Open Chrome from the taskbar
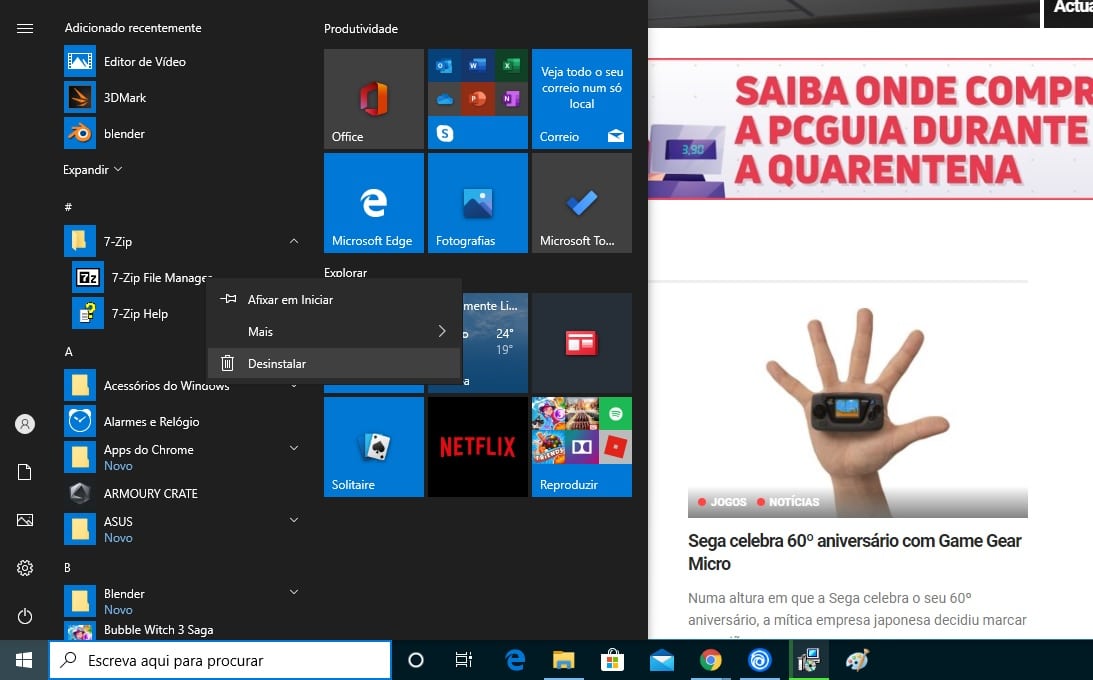 (x=710, y=660)
